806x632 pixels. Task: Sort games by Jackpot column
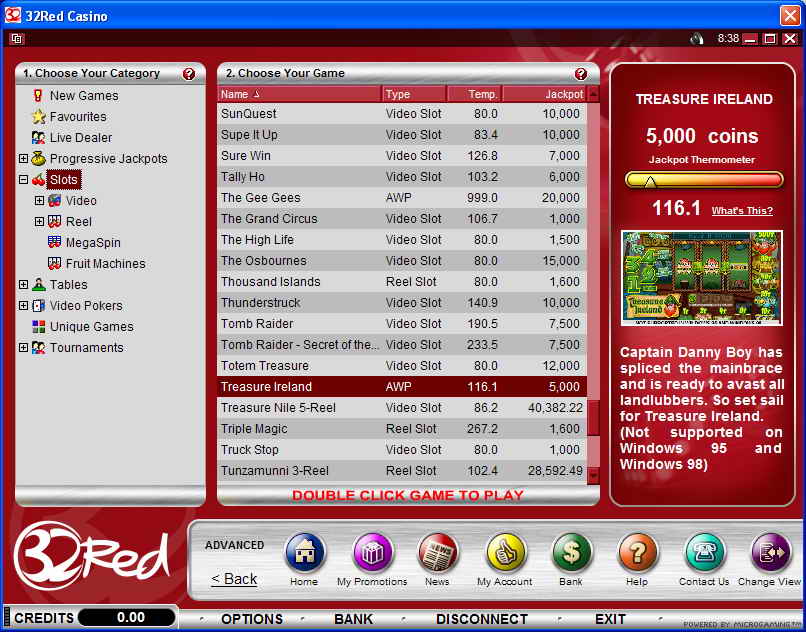pyautogui.click(x=543, y=94)
